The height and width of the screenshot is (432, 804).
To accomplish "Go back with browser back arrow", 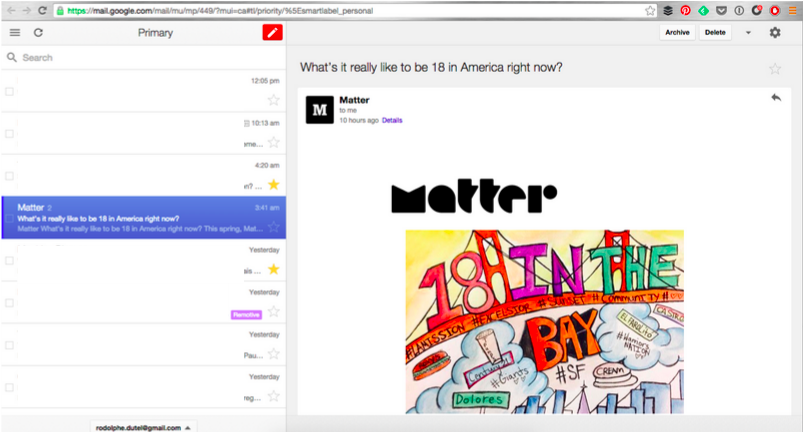I will [x=11, y=10].
